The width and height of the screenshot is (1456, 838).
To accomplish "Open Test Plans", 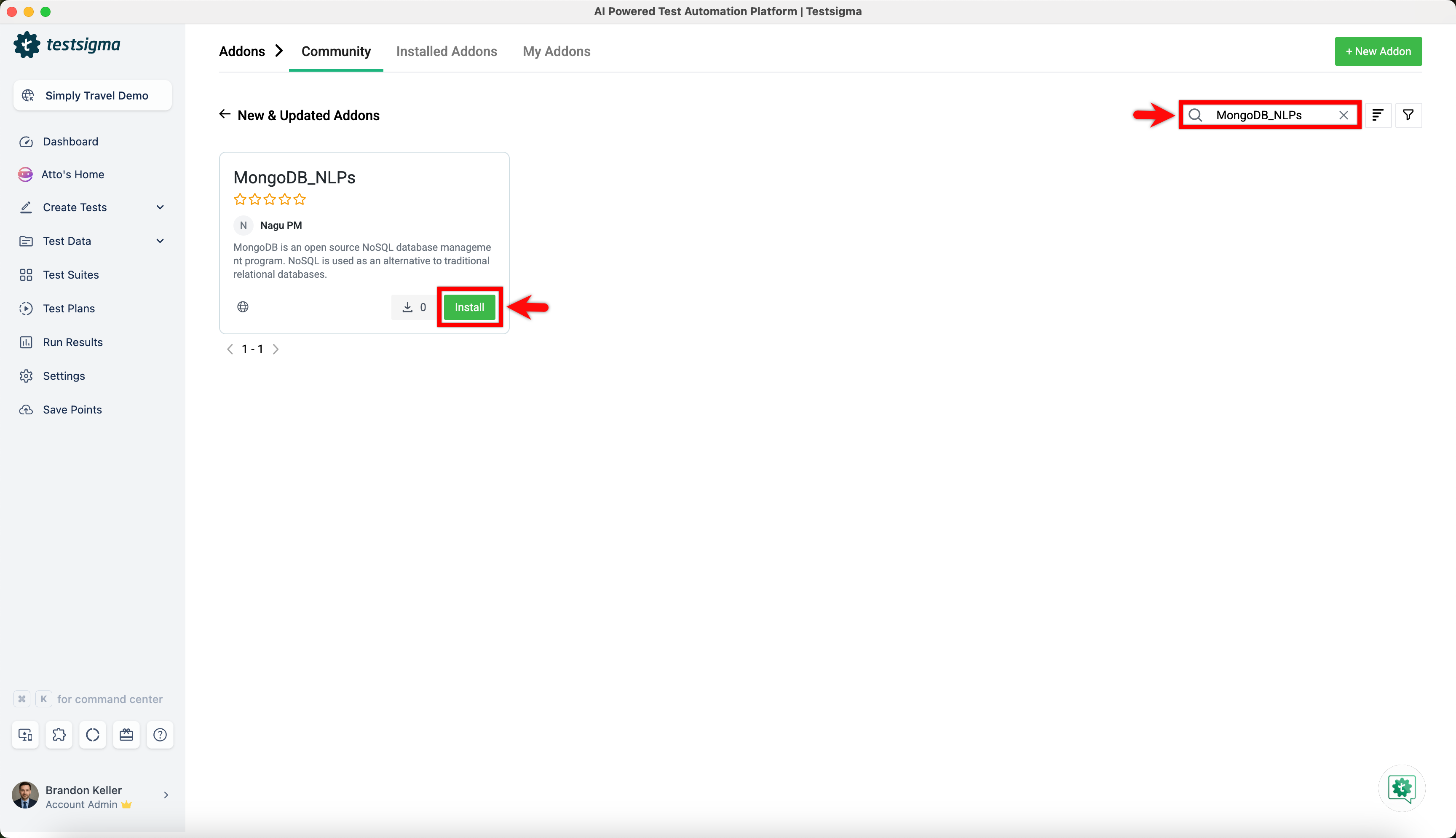I will coord(69,308).
